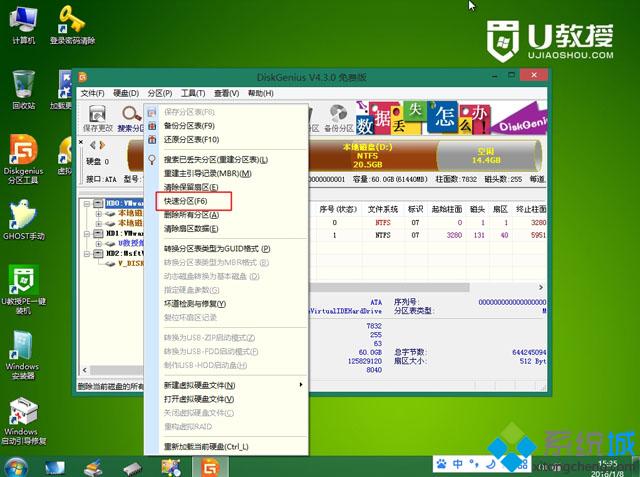Open GHOST手动 desktop shortcut
The width and height of the screenshot is (640, 477).
[23, 220]
